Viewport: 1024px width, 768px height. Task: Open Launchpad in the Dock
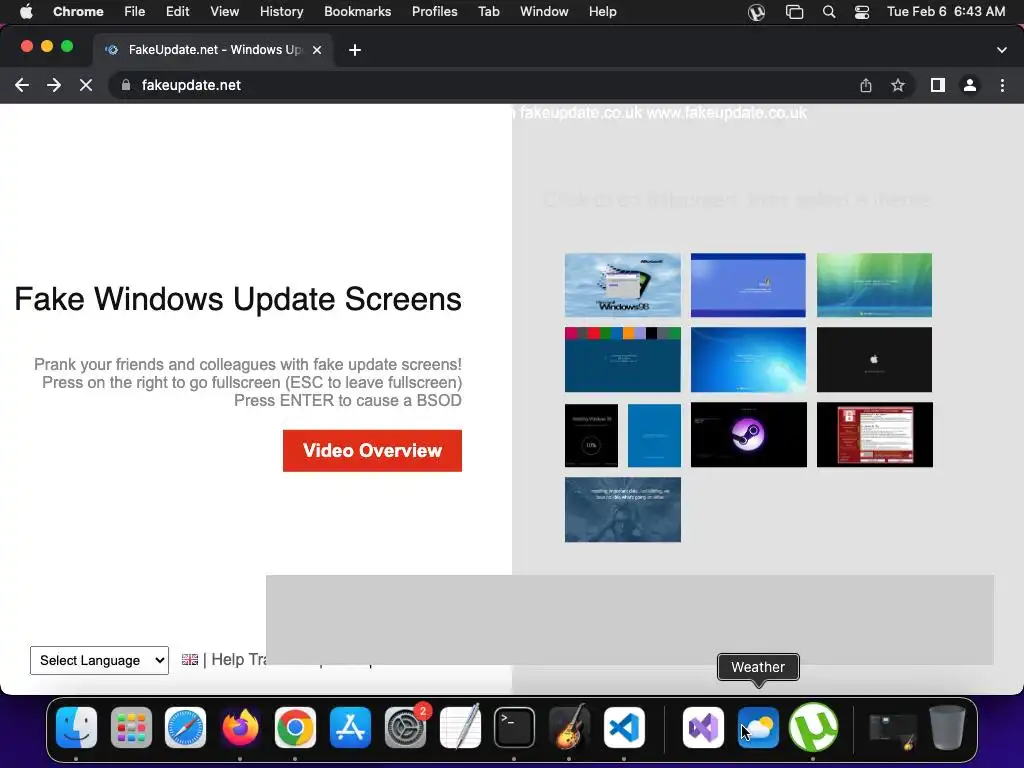[x=131, y=727]
